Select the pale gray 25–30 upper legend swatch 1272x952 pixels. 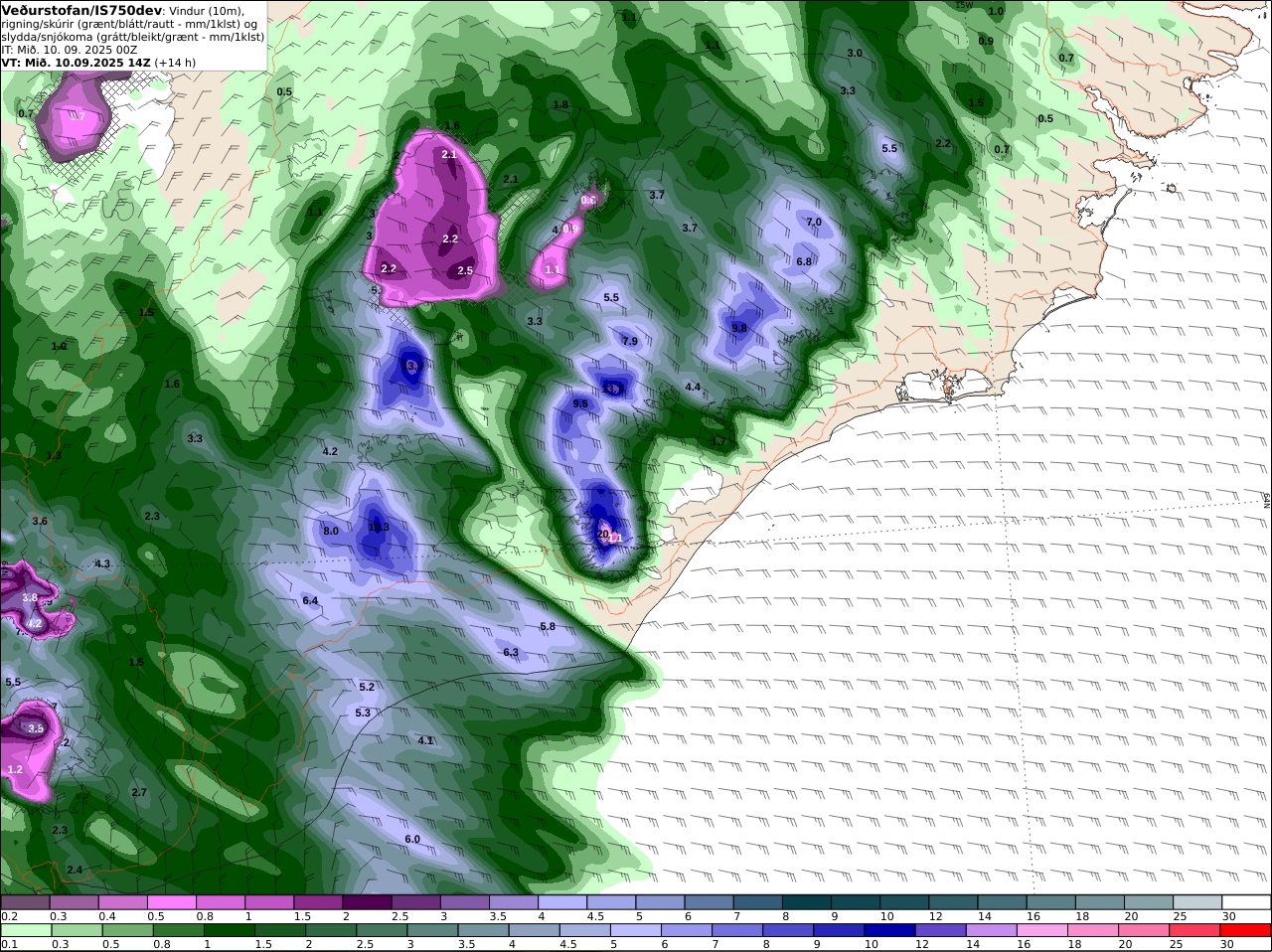[x=1198, y=901]
